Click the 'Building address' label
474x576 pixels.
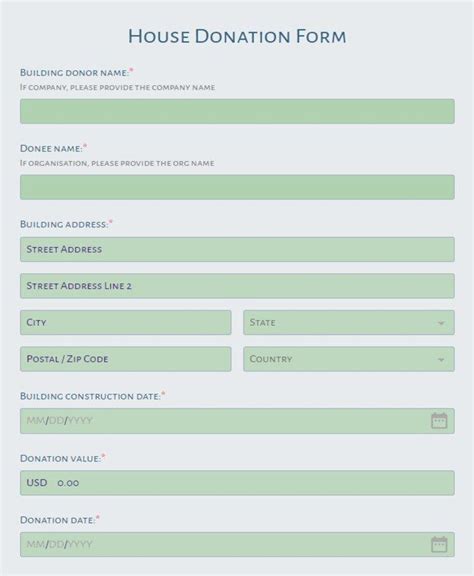[x=64, y=224]
